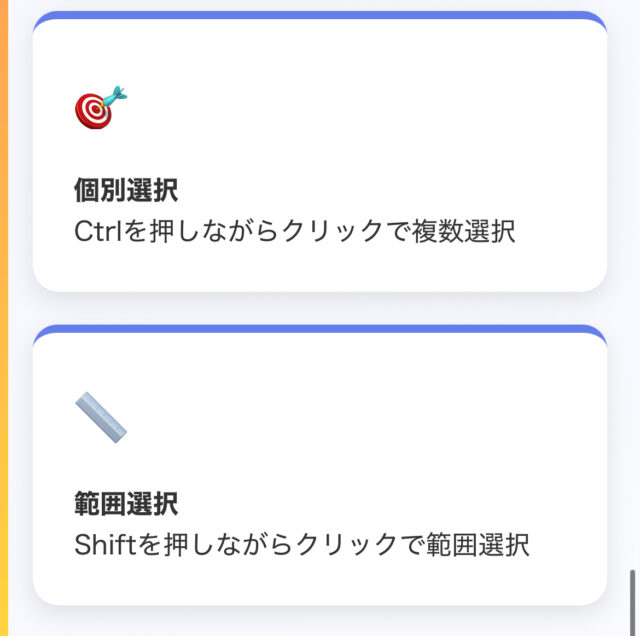Image resolution: width=640 pixels, height=636 pixels.
Task: Click the background below the 範囲選択 card
Action: point(320,622)
